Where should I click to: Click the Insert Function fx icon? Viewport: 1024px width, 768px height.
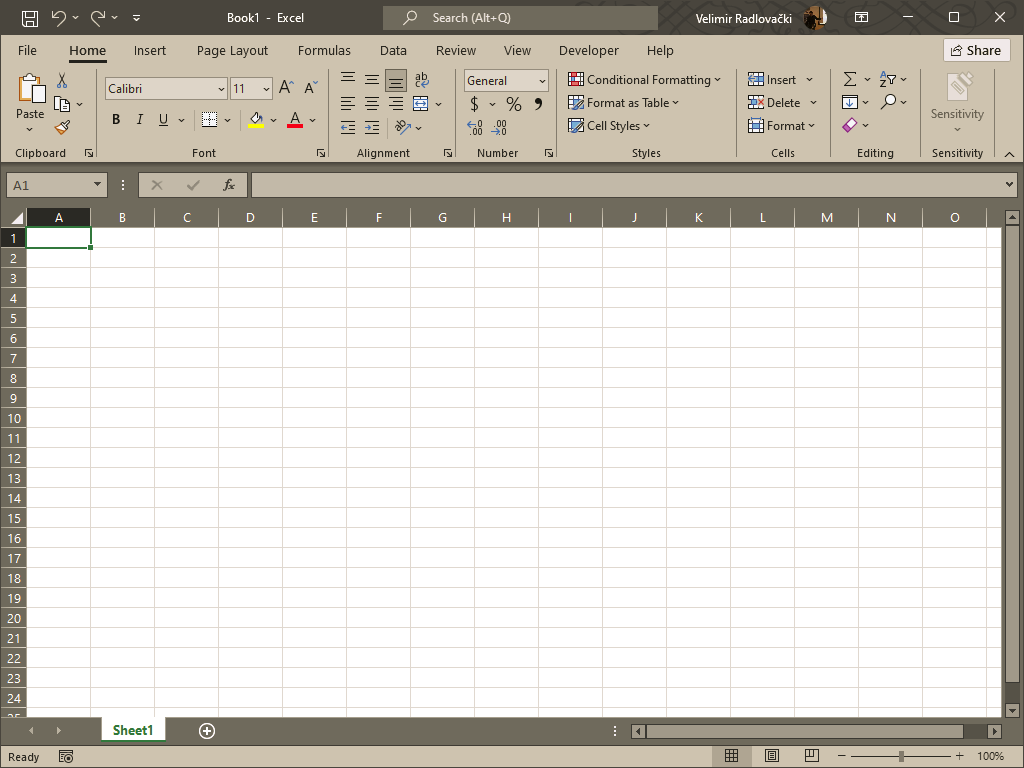point(229,185)
